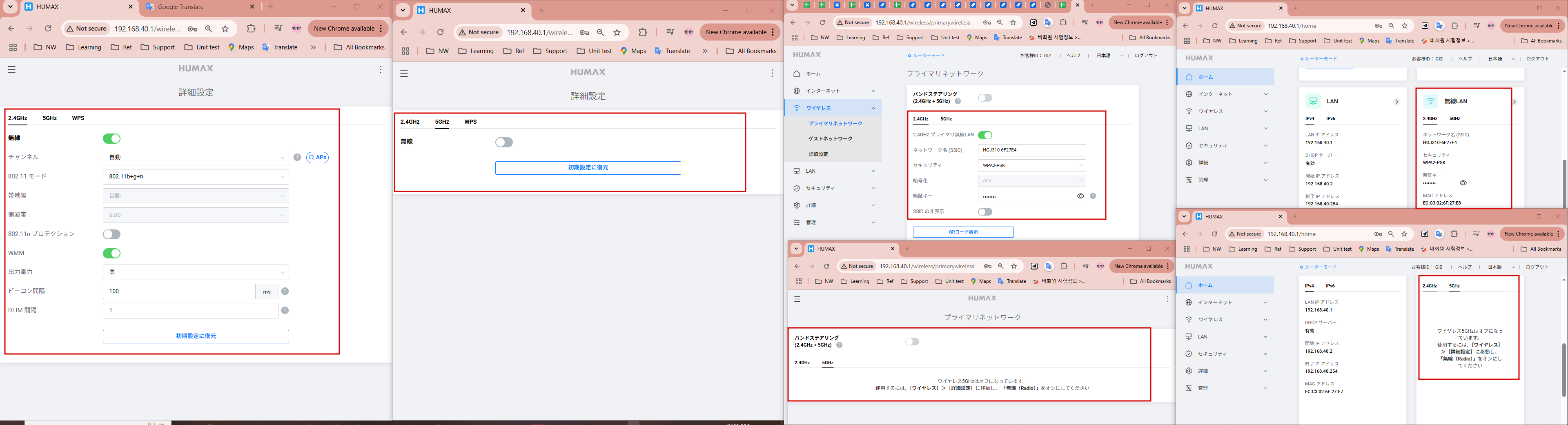Enable the 802.11n プロテクション switch
Image resolution: width=1568 pixels, height=425 pixels.
pos(111,234)
